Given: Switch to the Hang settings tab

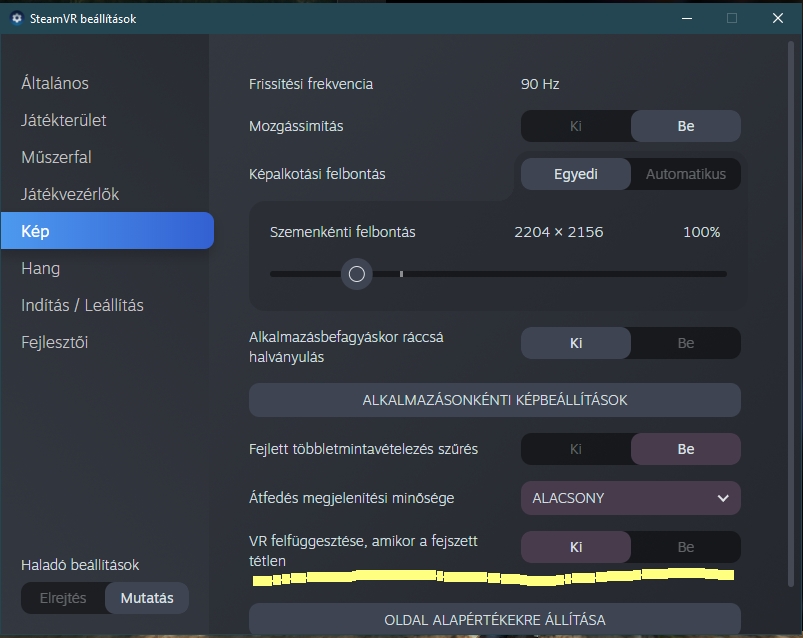Looking at the screenshot, I should tap(41, 268).
